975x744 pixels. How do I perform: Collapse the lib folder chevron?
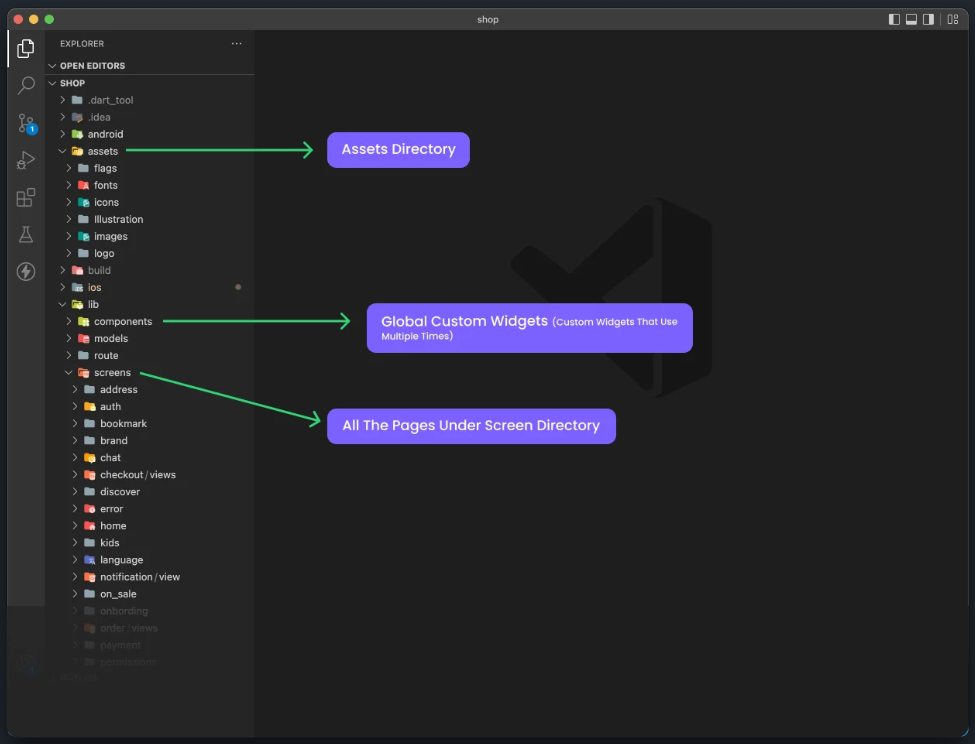pyautogui.click(x=62, y=305)
